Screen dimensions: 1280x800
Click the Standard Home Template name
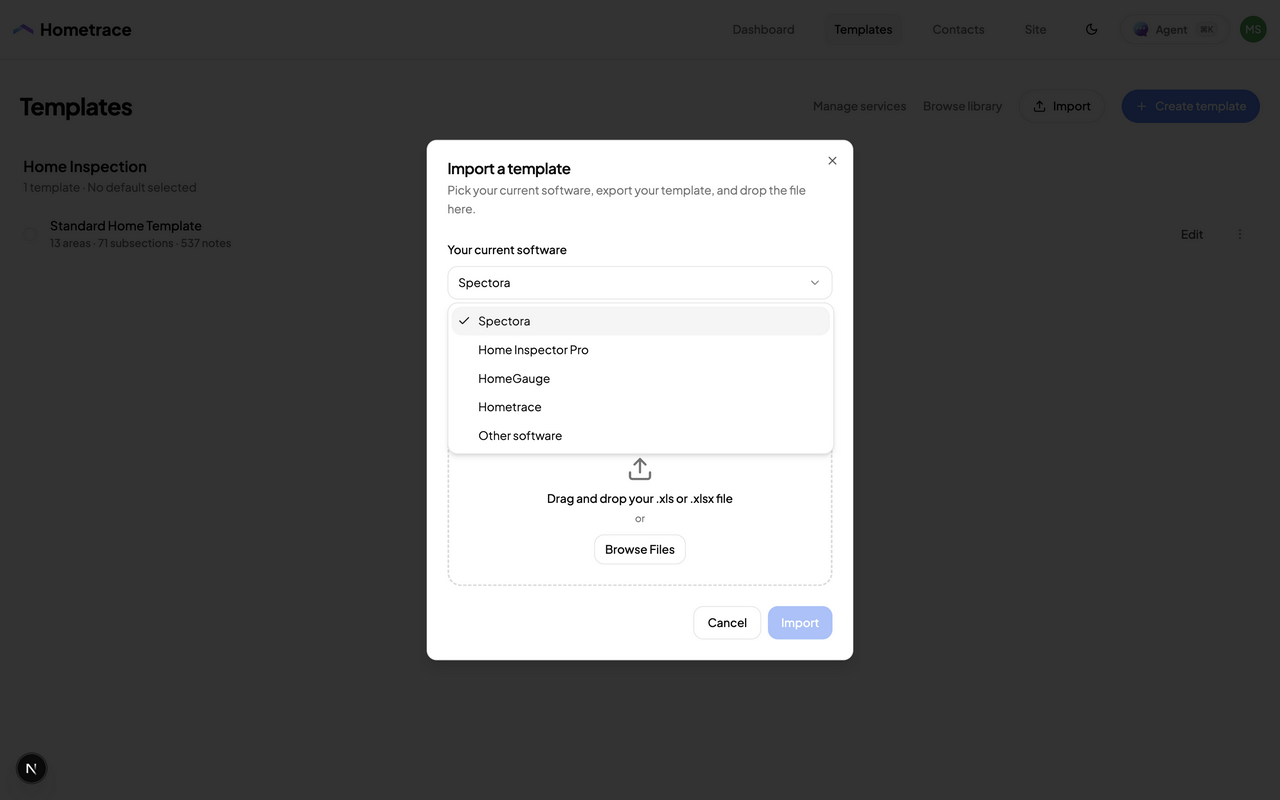[x=126, y=226]
